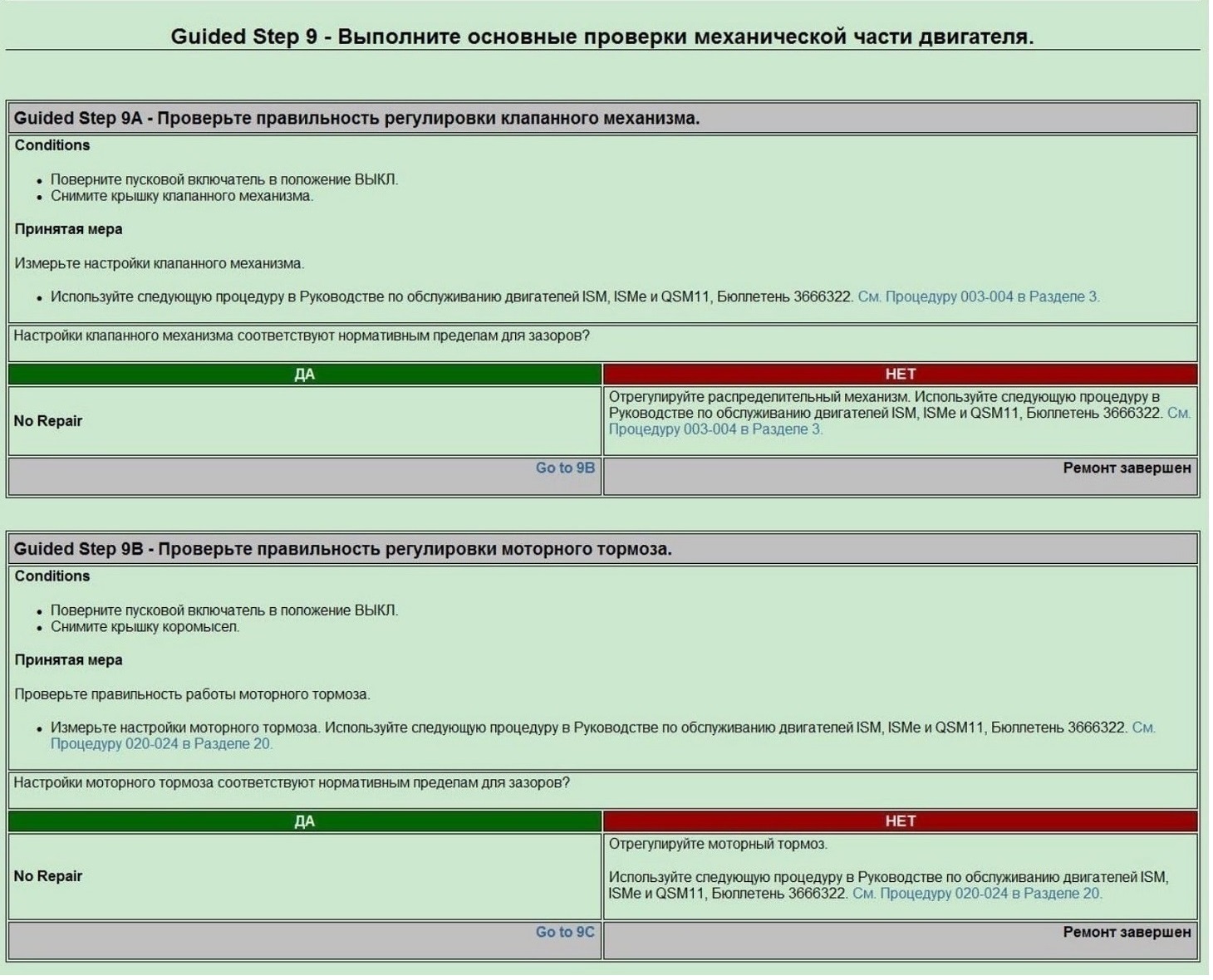This screenshot has height=980, width=1213.
Task: Click 'Ремонт завершен' in step 9B
Action: pyautogui.click(x=1127, y=932)
